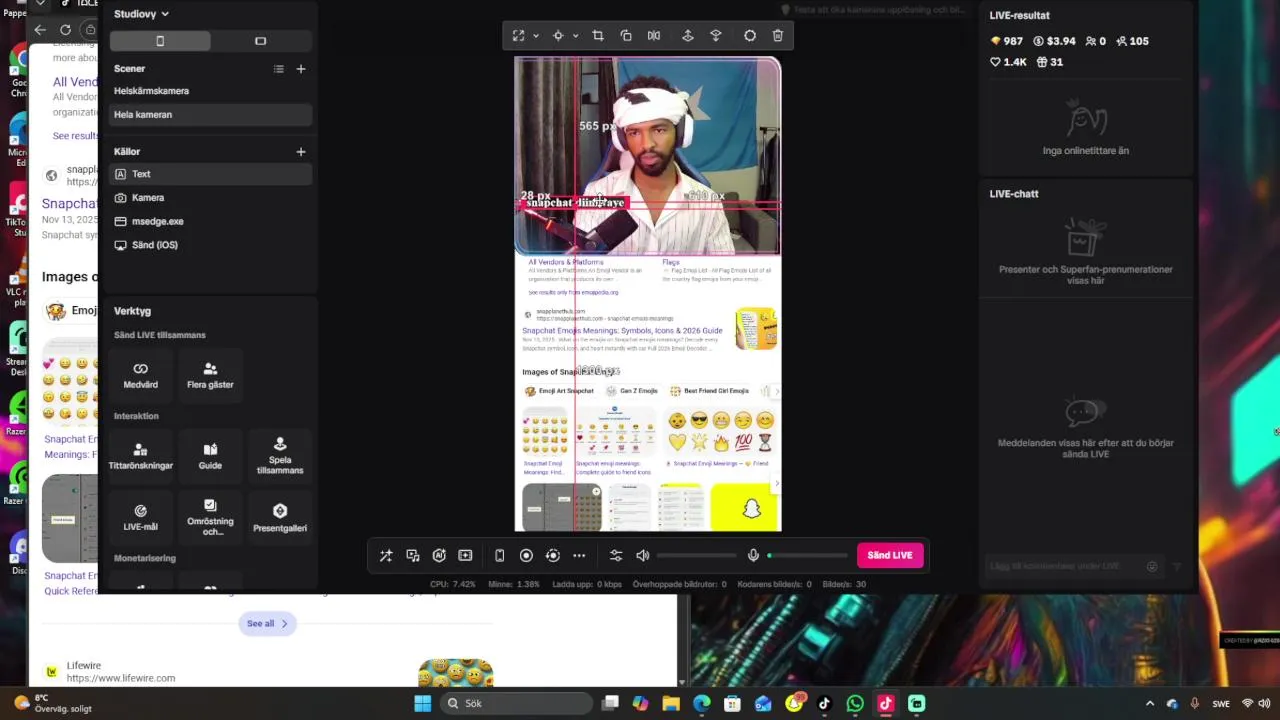Open the Windows Start menu

pos(422,704)
